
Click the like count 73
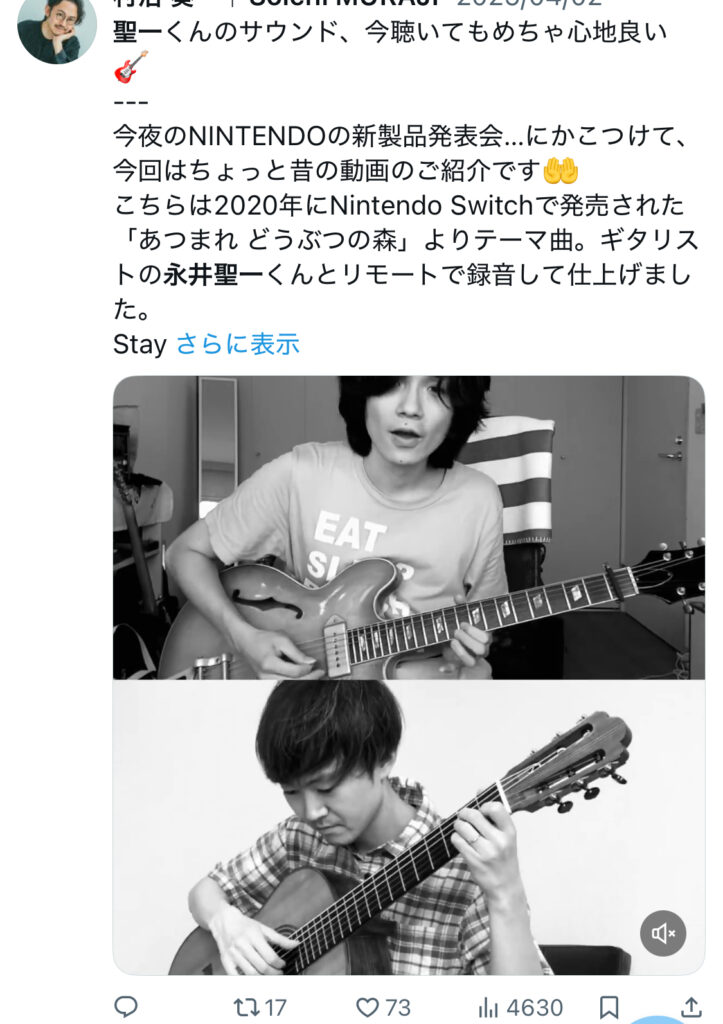398,1008
